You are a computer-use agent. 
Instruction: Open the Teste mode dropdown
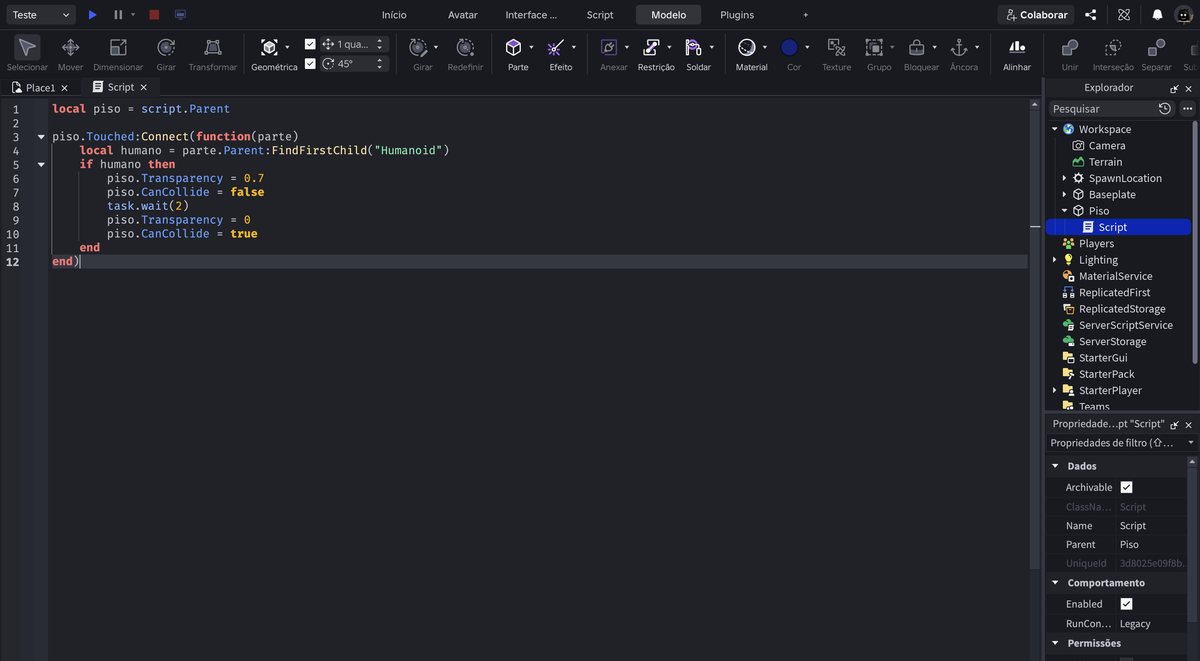[x=39, y=15]
